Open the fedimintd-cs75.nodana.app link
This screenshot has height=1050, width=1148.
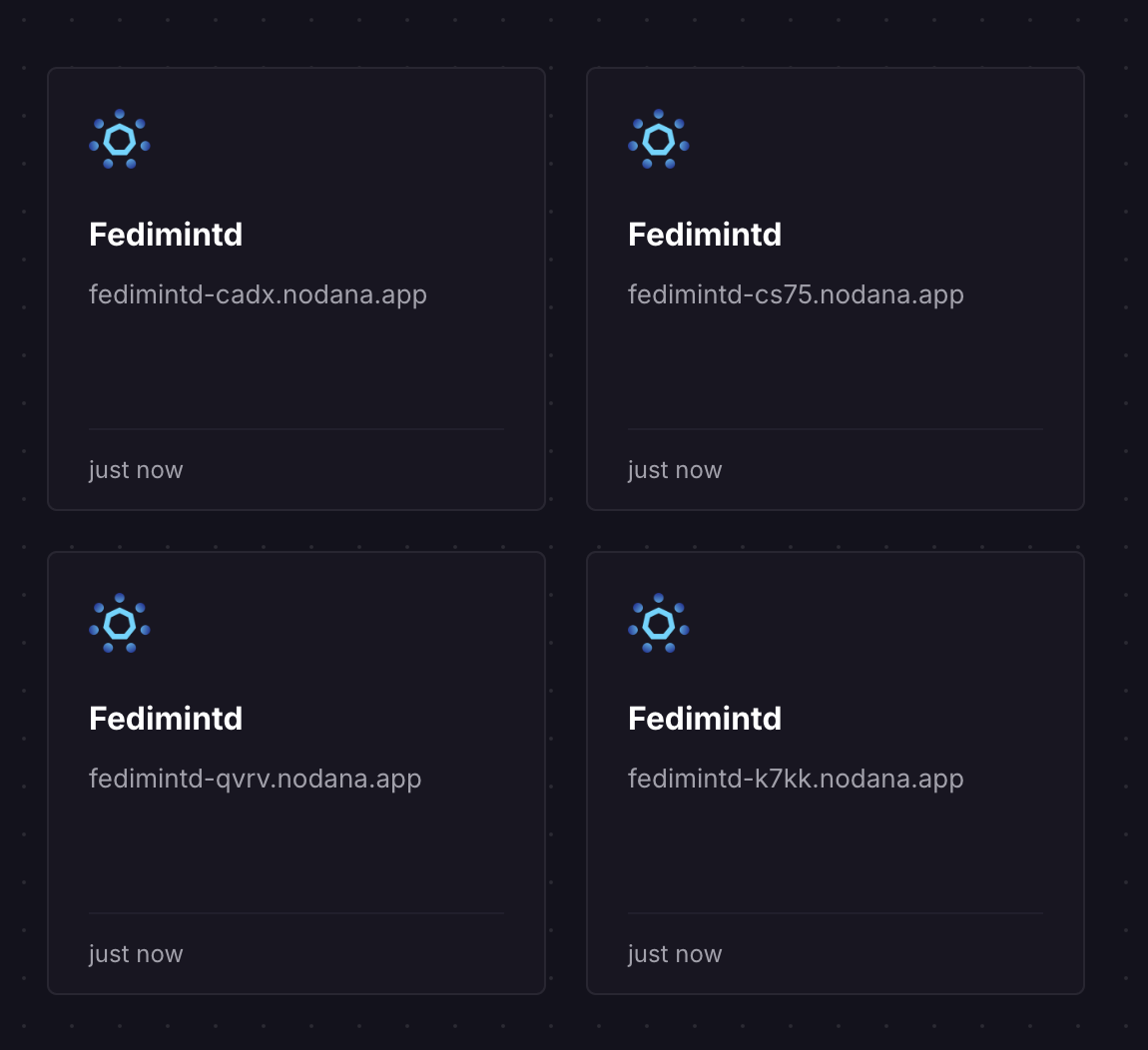(796, 295)
